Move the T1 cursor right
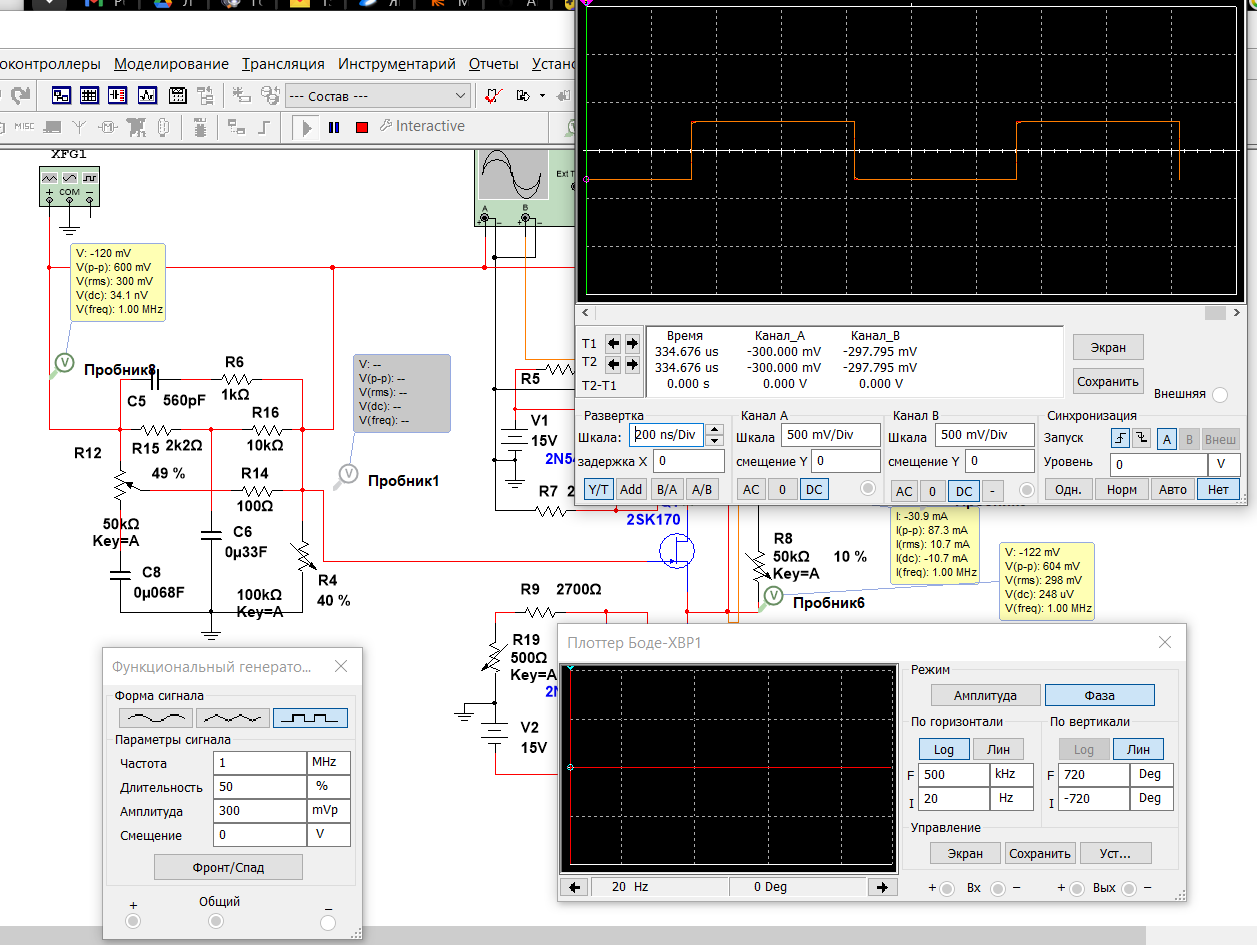This screenshot has height=945, width=1257. click(x=632, y=343)
